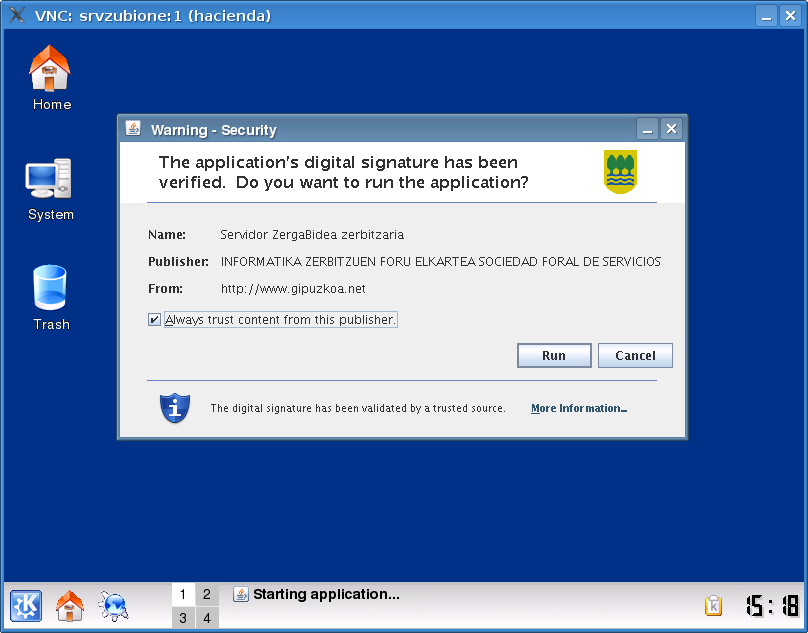Open the Trash desktop icon

click(x=50, y=289)
